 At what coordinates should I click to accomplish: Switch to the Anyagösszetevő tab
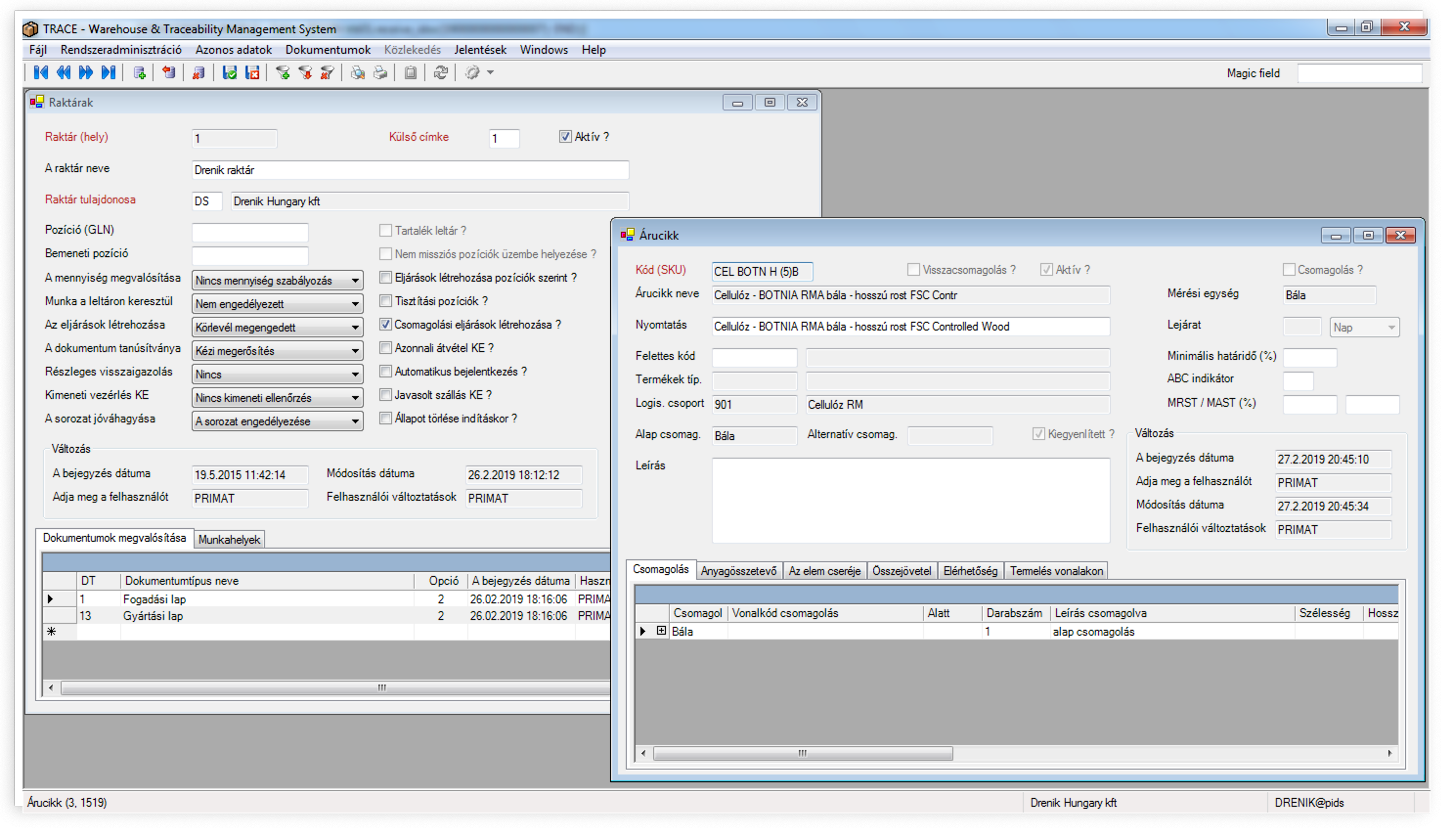tap(739, 571)
